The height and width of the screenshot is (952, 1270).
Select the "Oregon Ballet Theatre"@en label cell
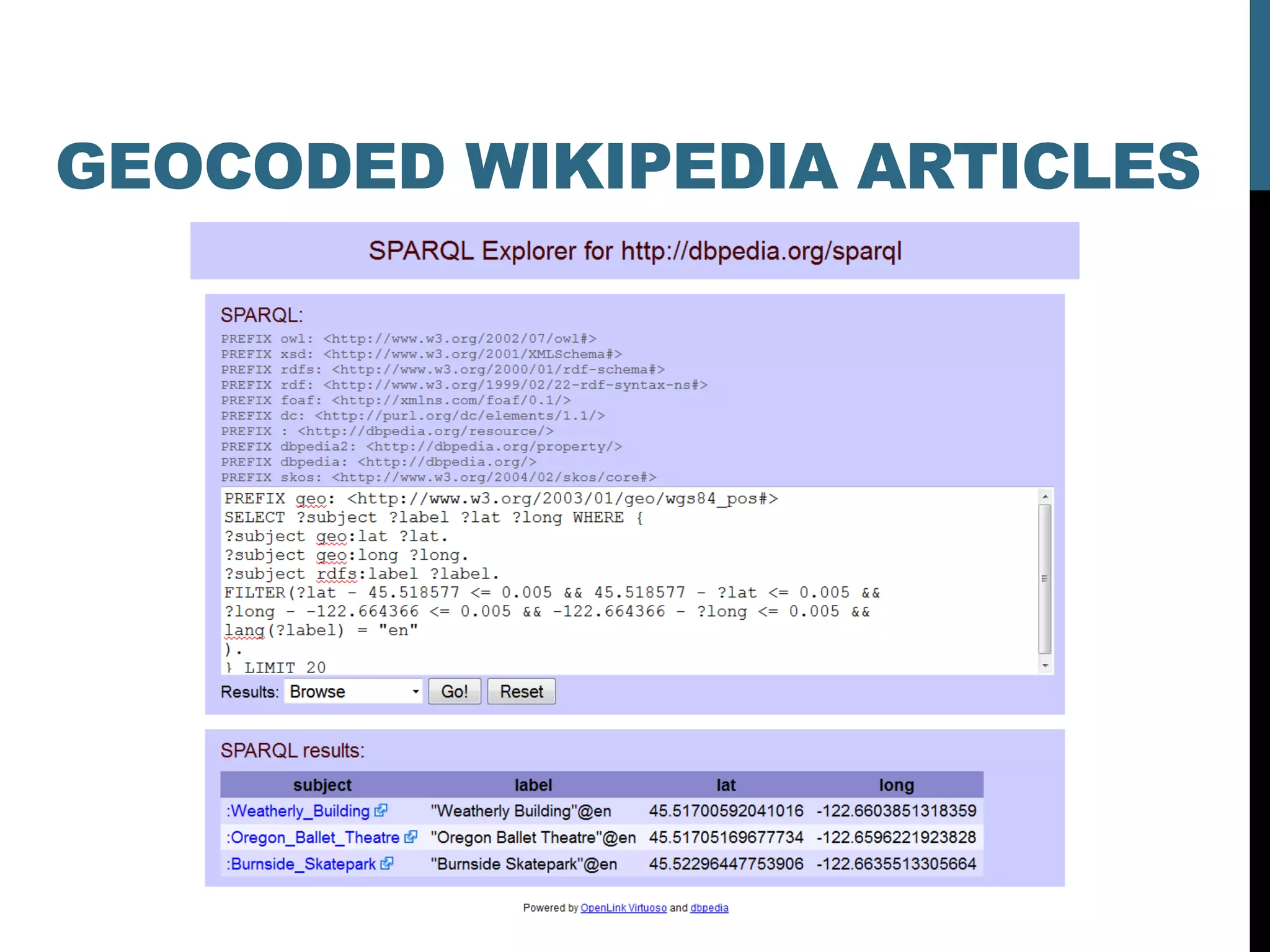pos(533,837)
